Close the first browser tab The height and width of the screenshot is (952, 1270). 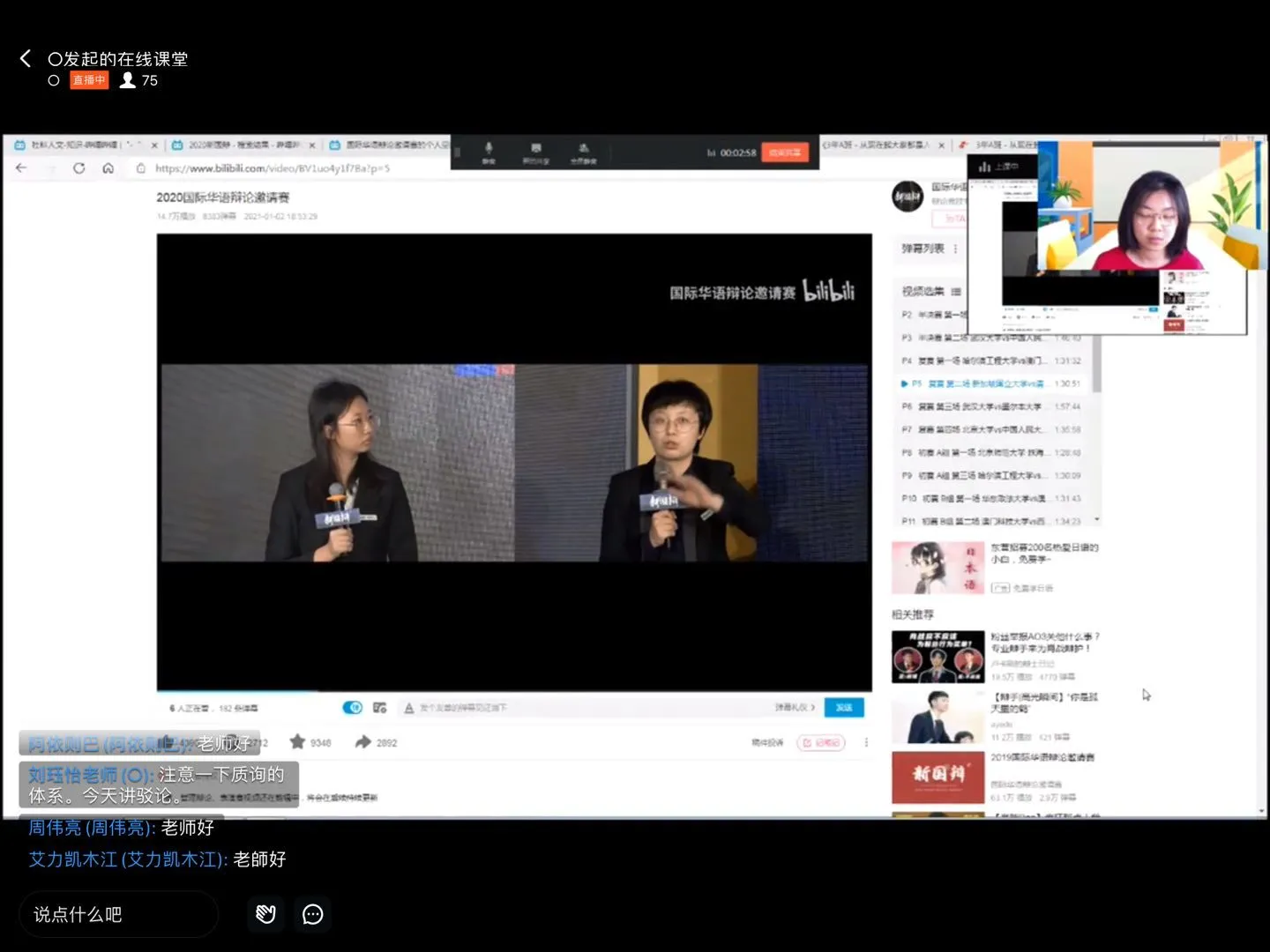(154, 145)
